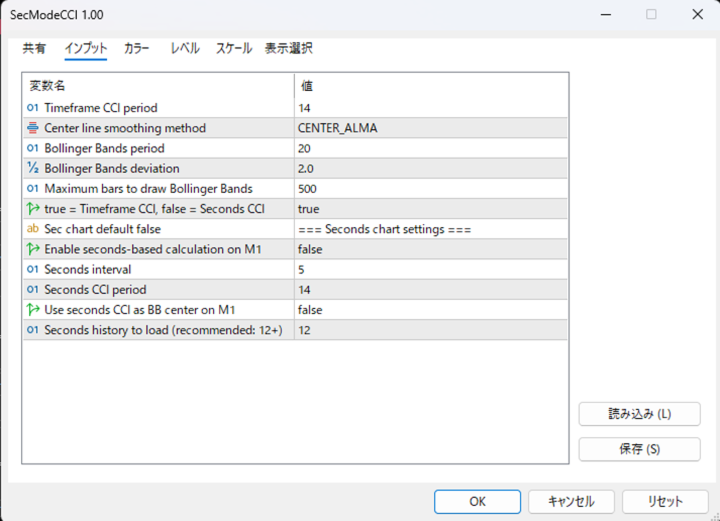Select true = Timeframe CCI, false = Seconds CCI label
The width and height of the screenshot is (720, 521).
point(154,209)
